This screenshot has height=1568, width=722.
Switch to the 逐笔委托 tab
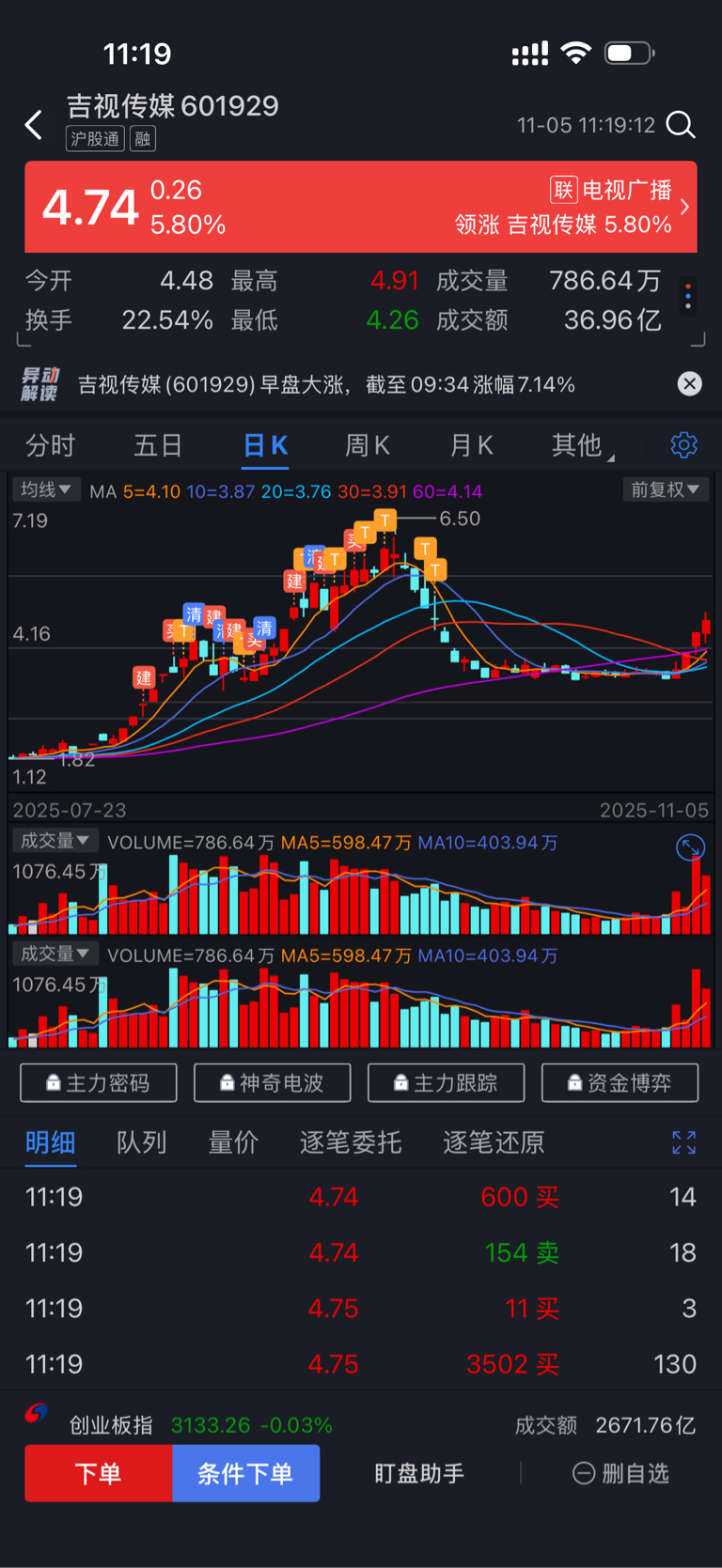click(351, 1142)
